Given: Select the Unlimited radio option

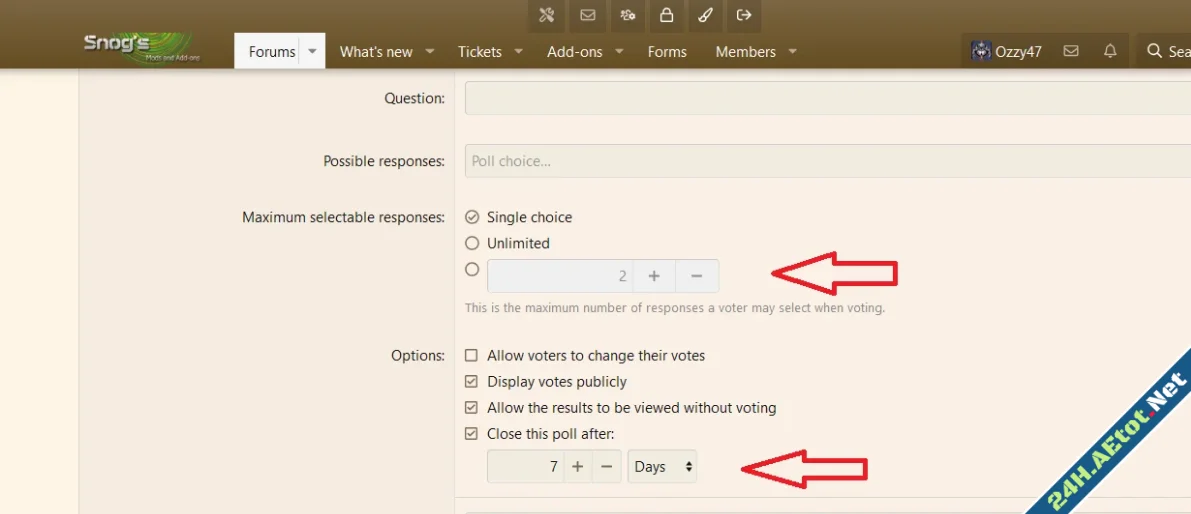Looking at the screenshot, I should click(x=472, y=243).
